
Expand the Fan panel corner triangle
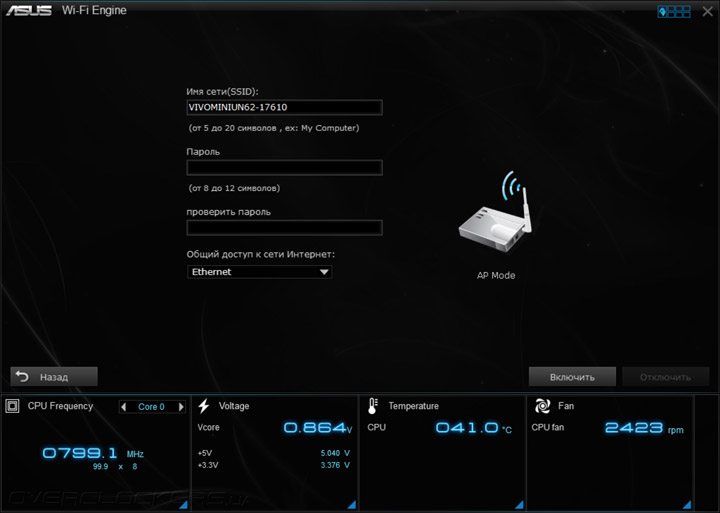click(687, 505)
